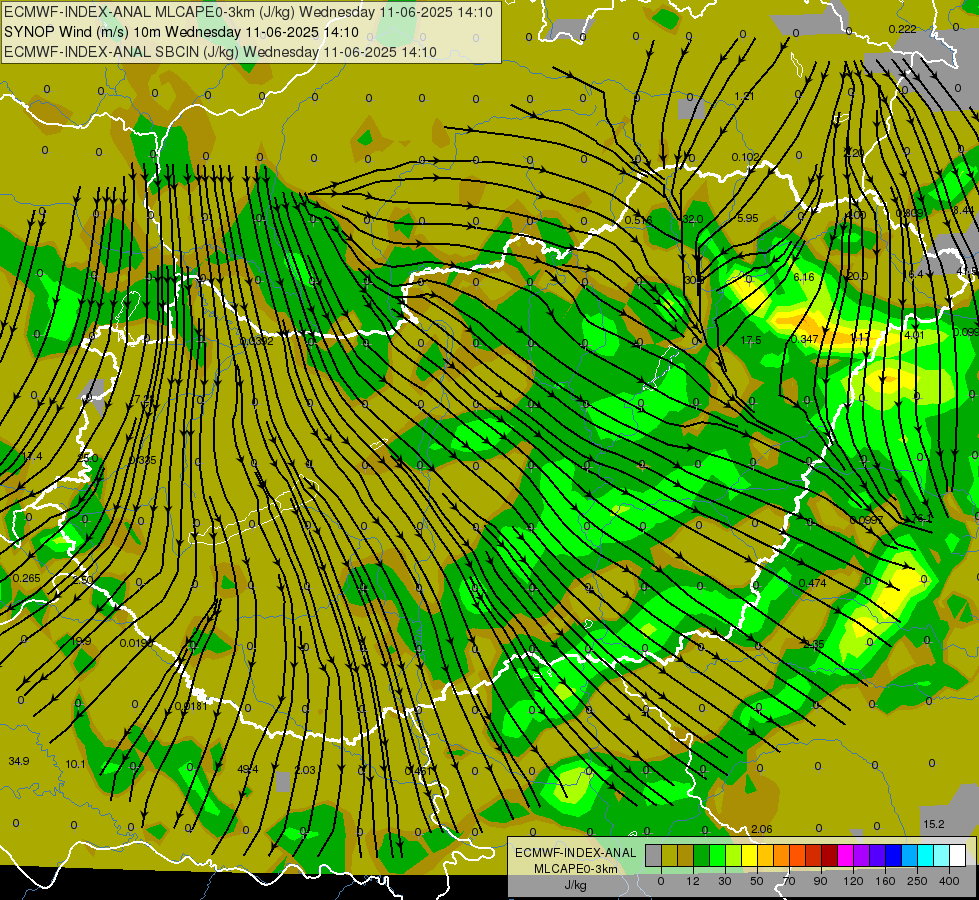The width and height of the screenshot is (979, 900).
Task: Click the map value '20.0'
Action: 857,276
